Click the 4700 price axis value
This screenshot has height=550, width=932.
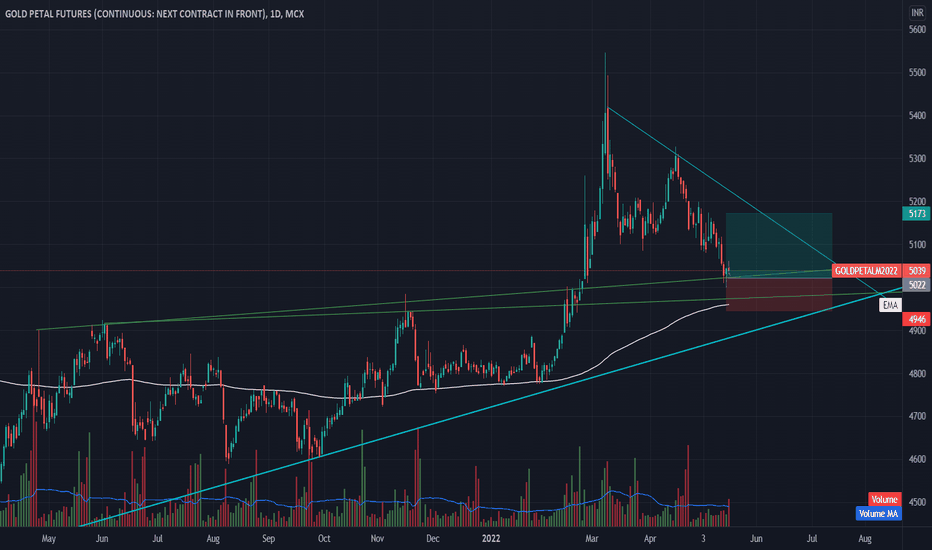917,416
